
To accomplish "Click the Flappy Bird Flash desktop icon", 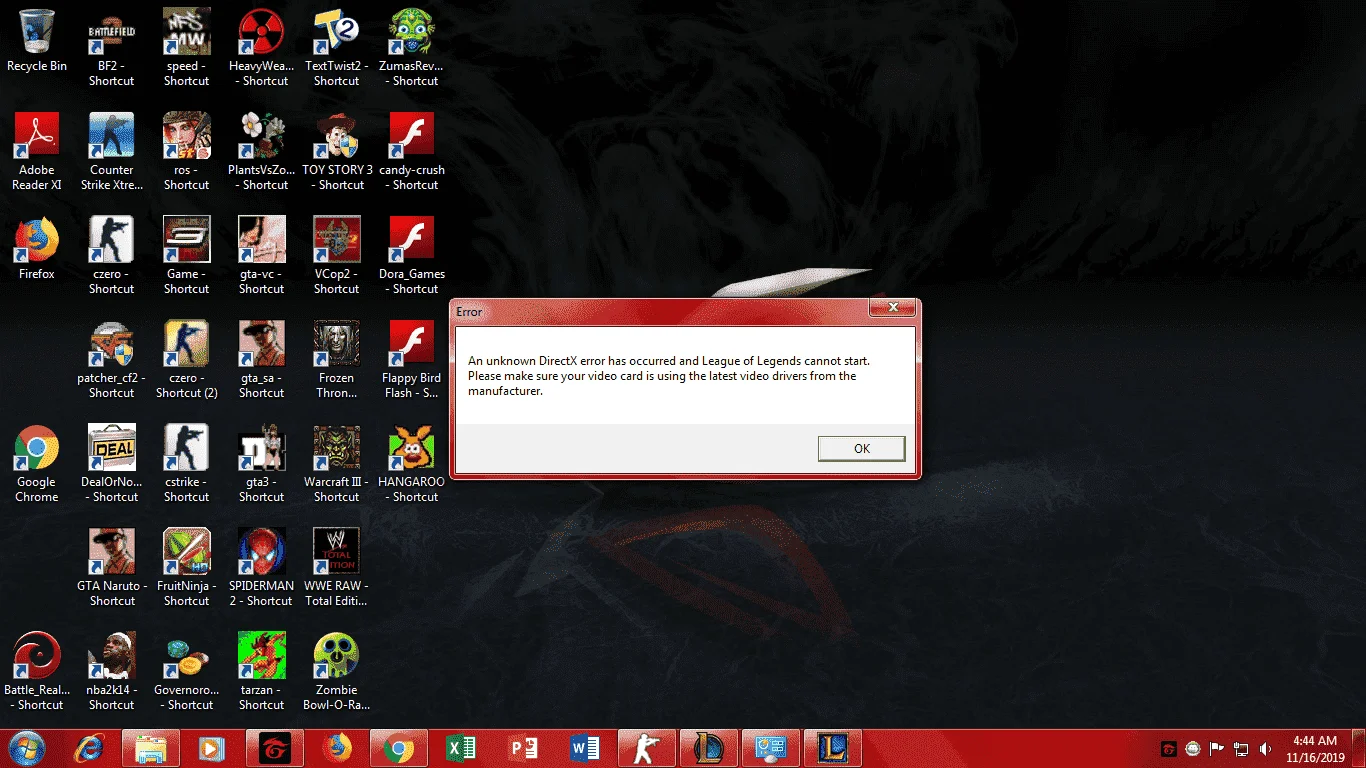I will pos(411,360).
